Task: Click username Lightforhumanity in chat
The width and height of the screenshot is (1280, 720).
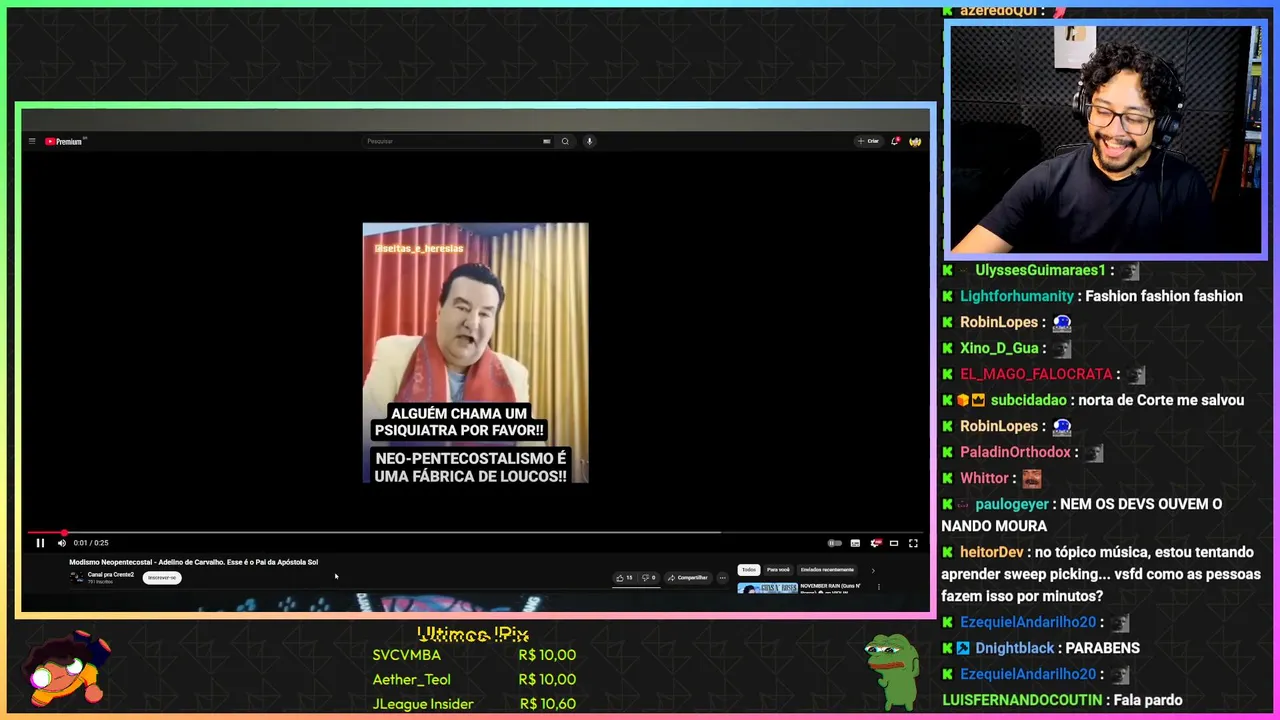Action: 1017,296
